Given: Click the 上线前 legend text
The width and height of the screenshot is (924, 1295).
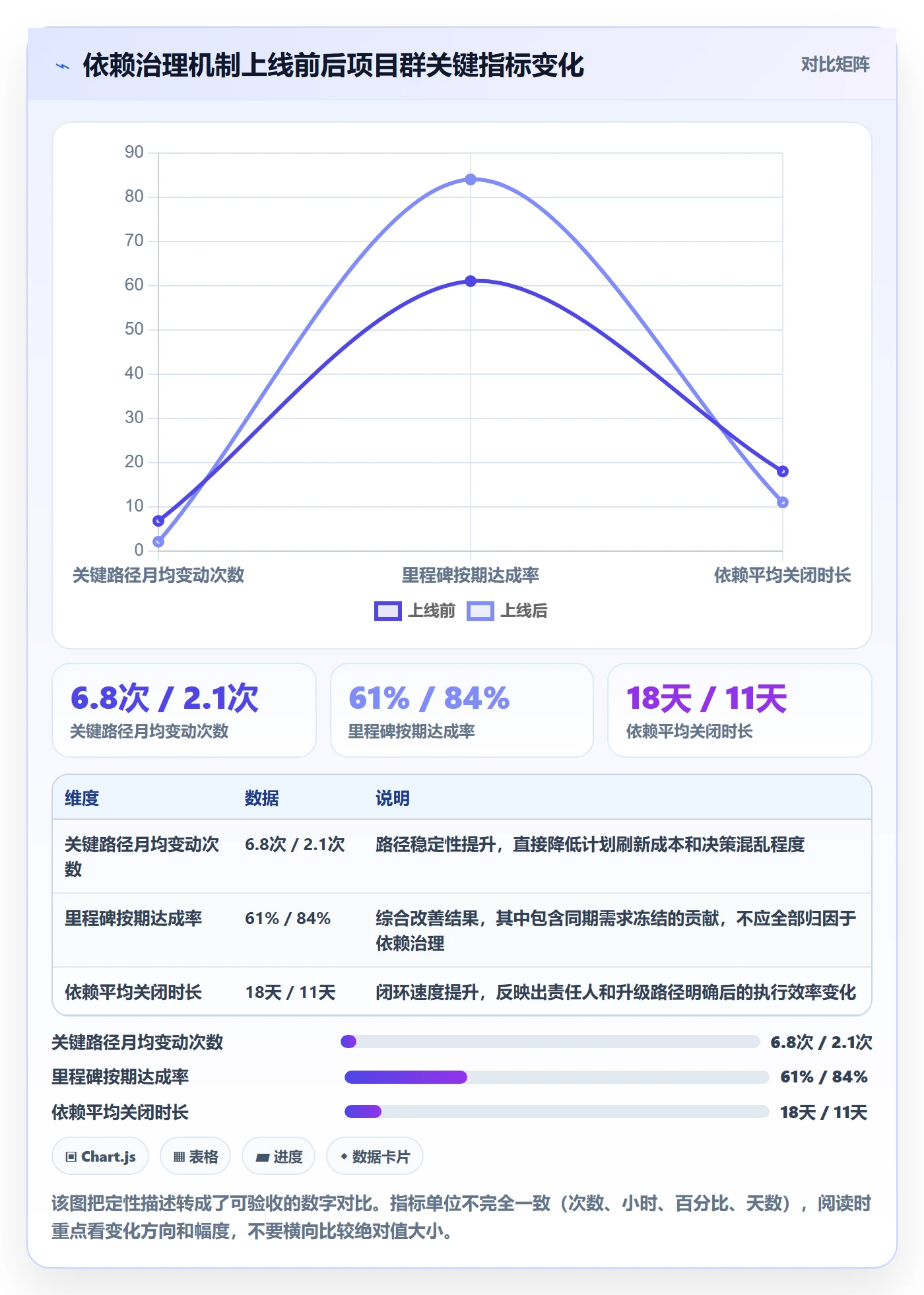Looking at the screenshot, I should 432,611.
